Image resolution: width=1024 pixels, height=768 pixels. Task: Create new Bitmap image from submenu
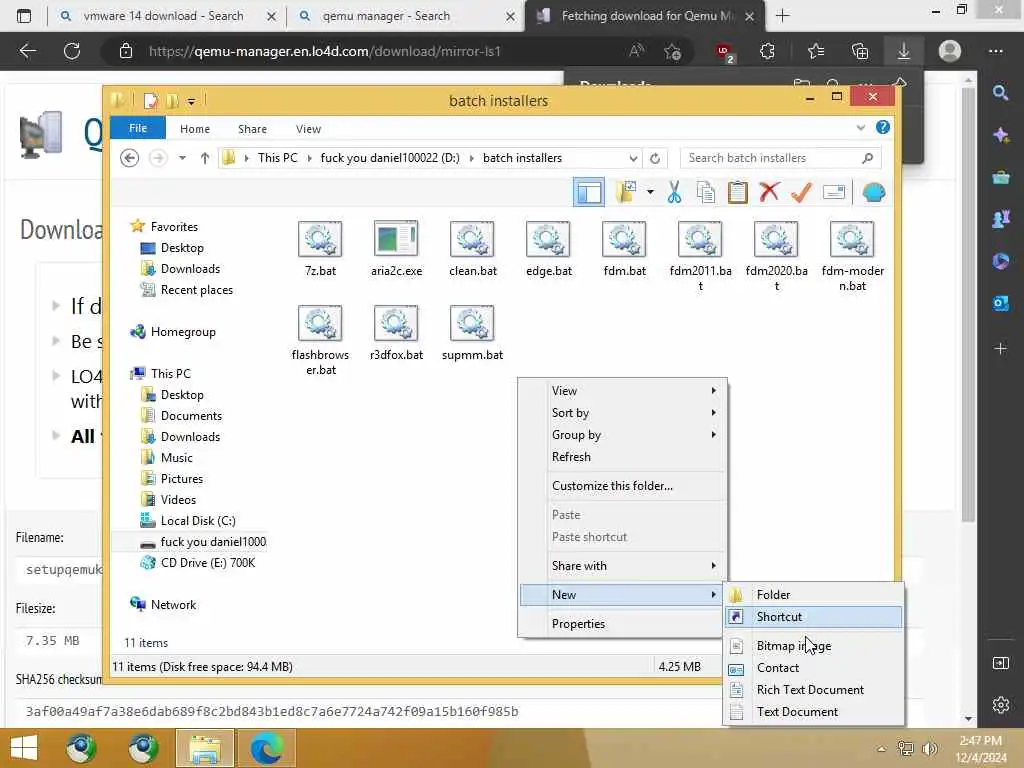(x=814, y=646)
